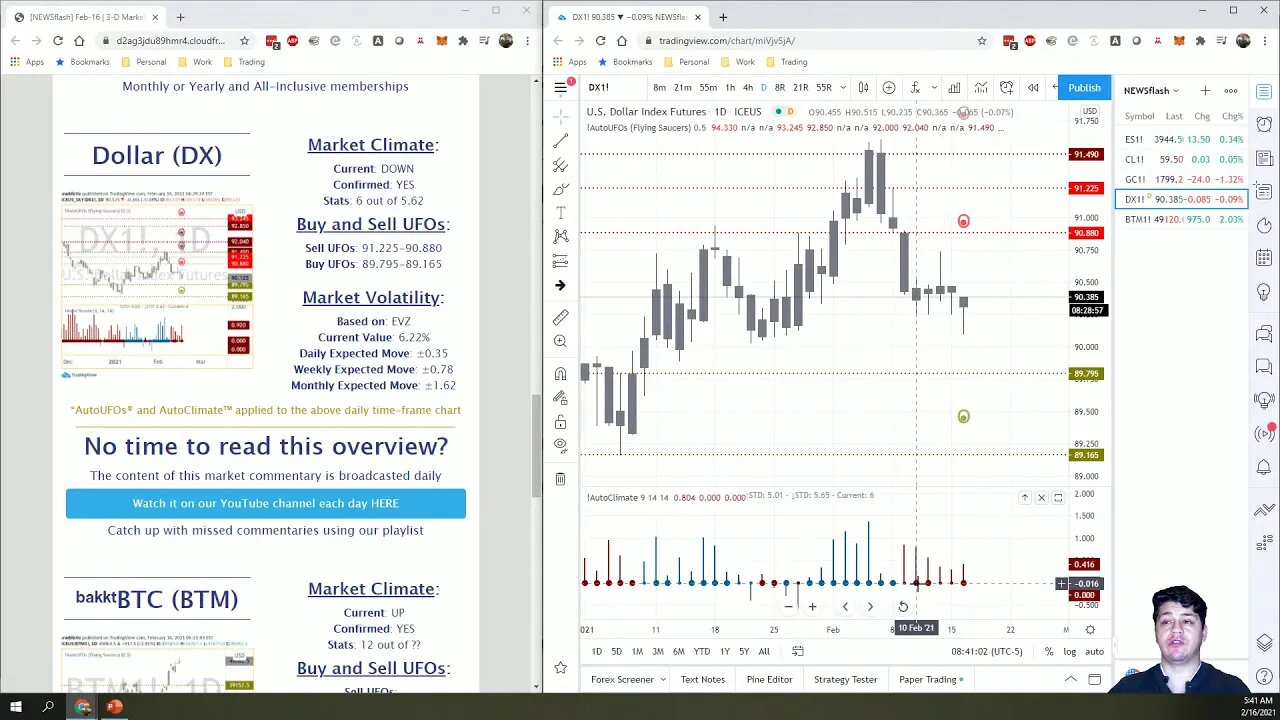Maximize the AutoClimate pane
The image size is (1280, 720).
pyautogui.click(x=1058, y=497)
